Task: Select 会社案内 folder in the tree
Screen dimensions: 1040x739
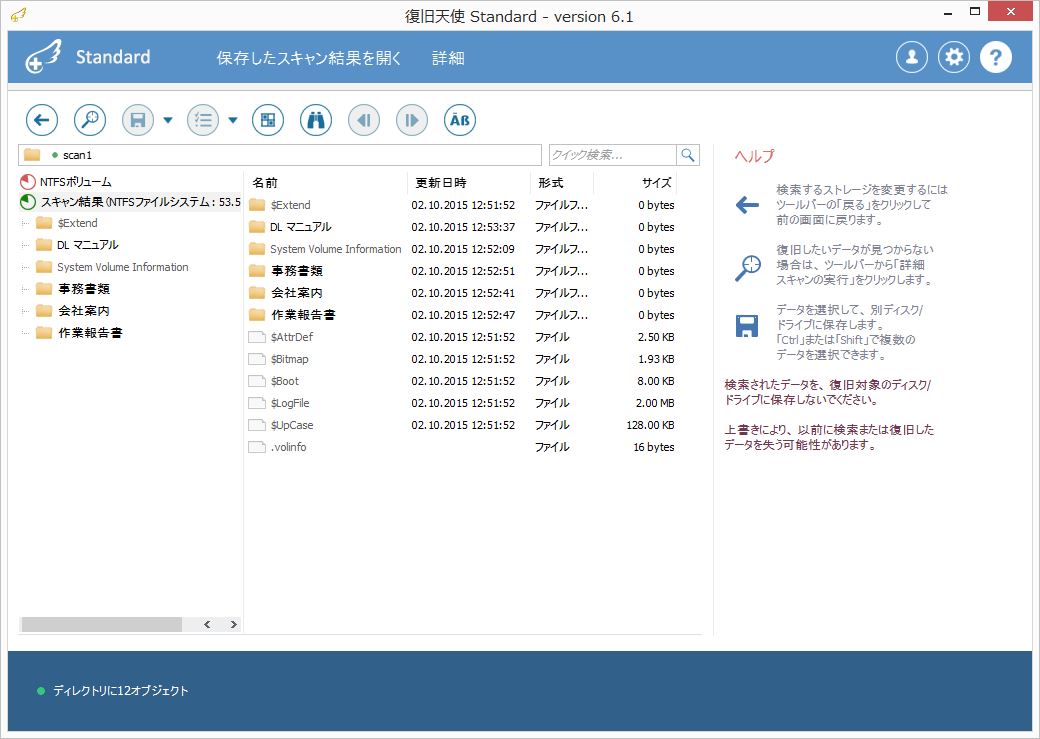Action: coord(73,311)
